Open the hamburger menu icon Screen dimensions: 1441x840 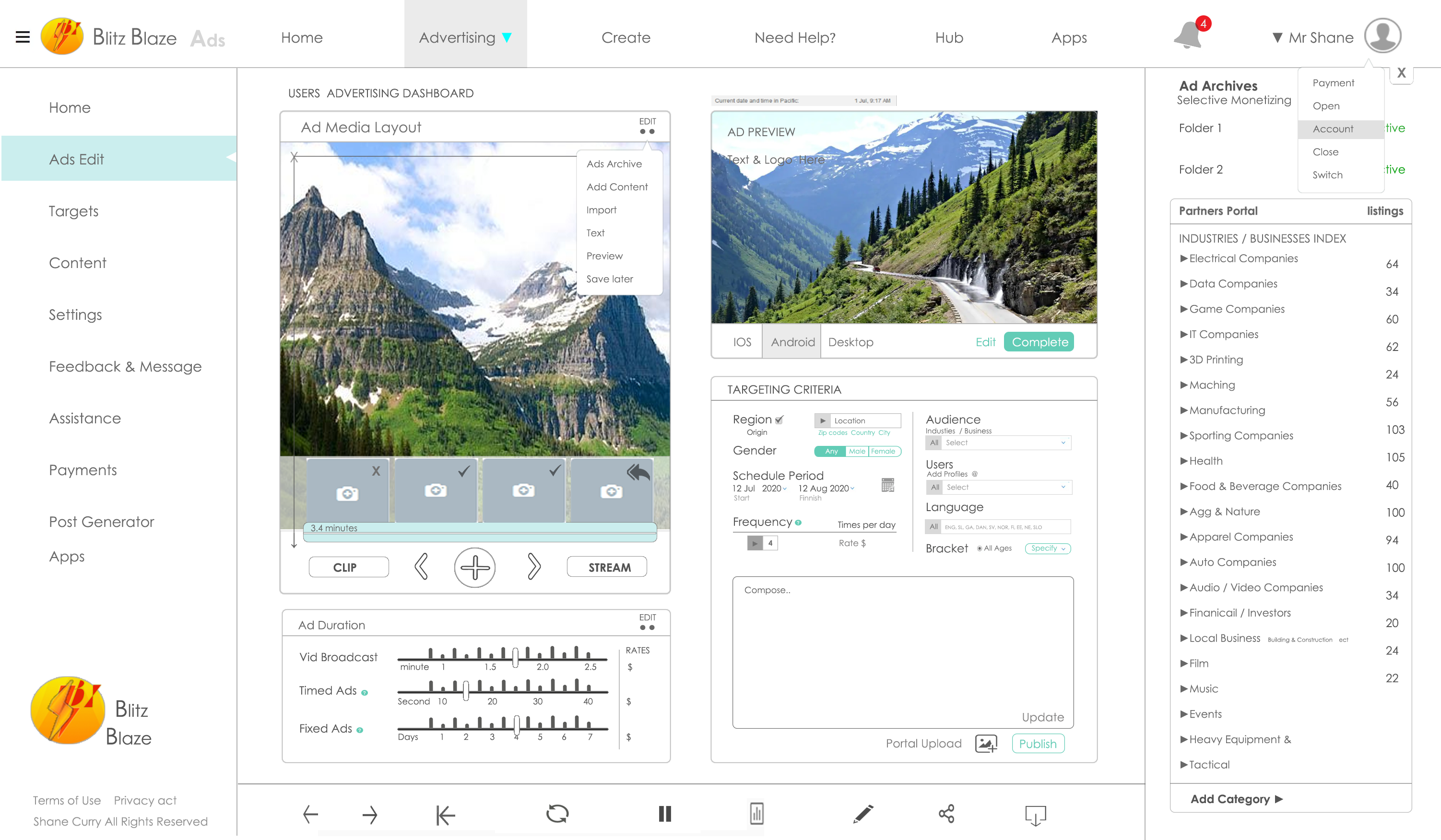(22, 37)
